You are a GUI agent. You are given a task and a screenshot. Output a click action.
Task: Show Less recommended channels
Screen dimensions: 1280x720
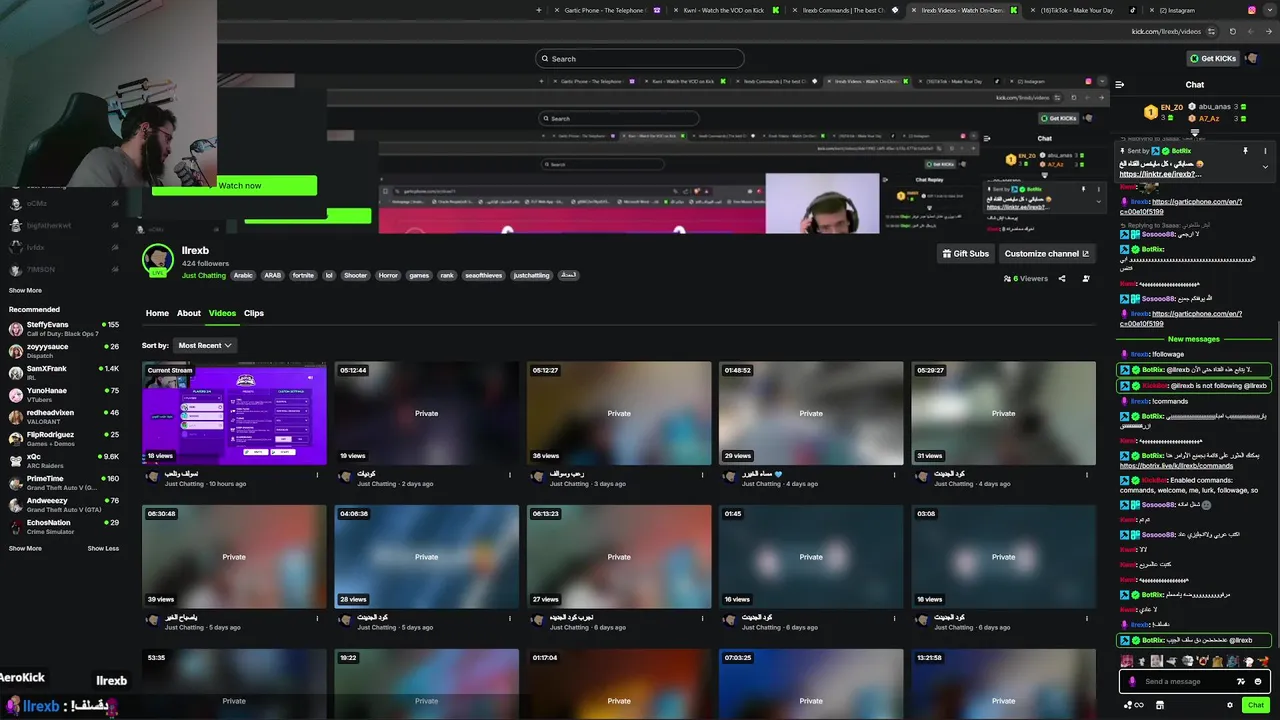click(x=103, y=548)
